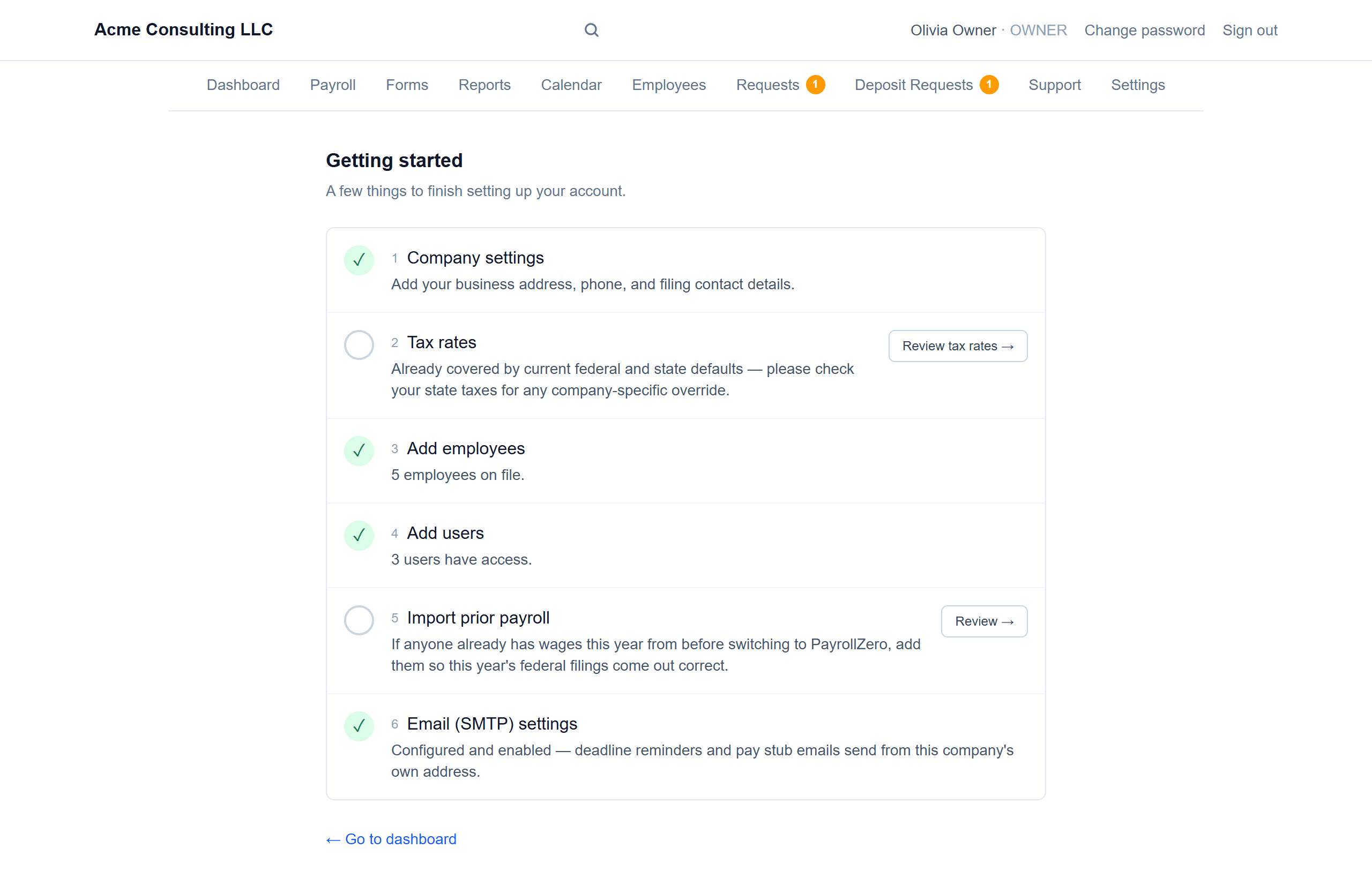Open the Dashboard tab

click(x=243, y=85)
